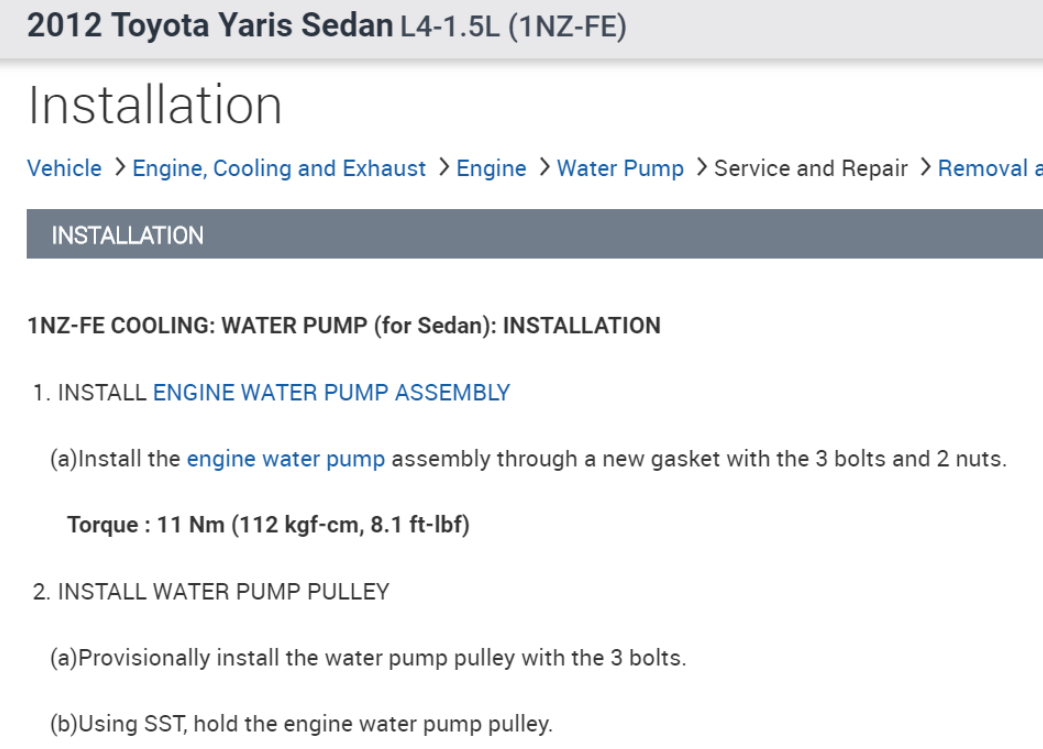Open the Engine, Cooling and Exhaust breadcrumb
Image resolution: width=1043 pixels, height=749 pixels.
click(x=279, y=168)
